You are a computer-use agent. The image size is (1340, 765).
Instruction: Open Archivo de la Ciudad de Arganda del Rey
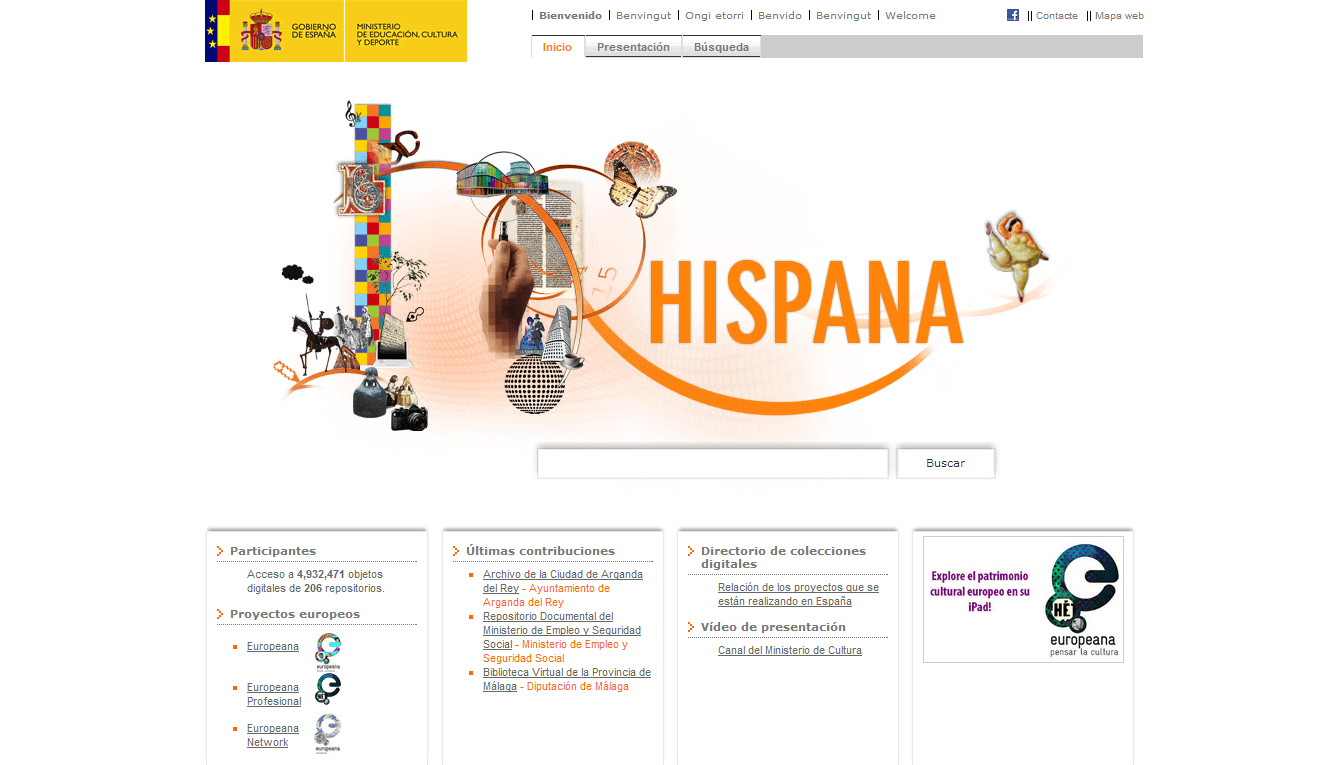(x=563, y=582)
